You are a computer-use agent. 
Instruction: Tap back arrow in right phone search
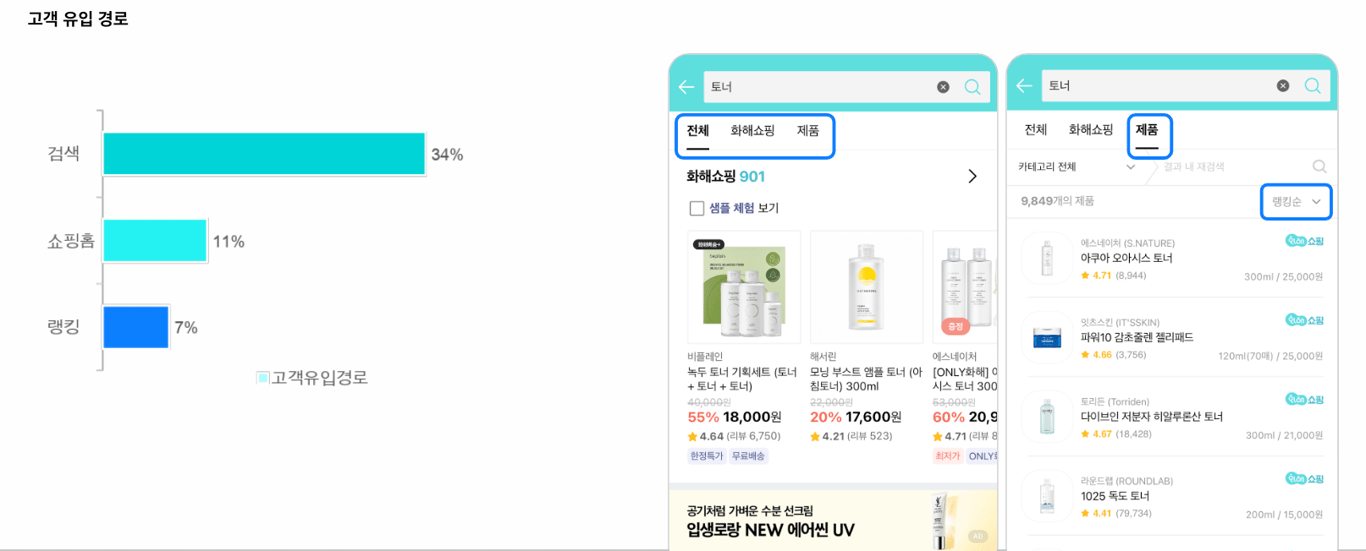point(1024,86)
